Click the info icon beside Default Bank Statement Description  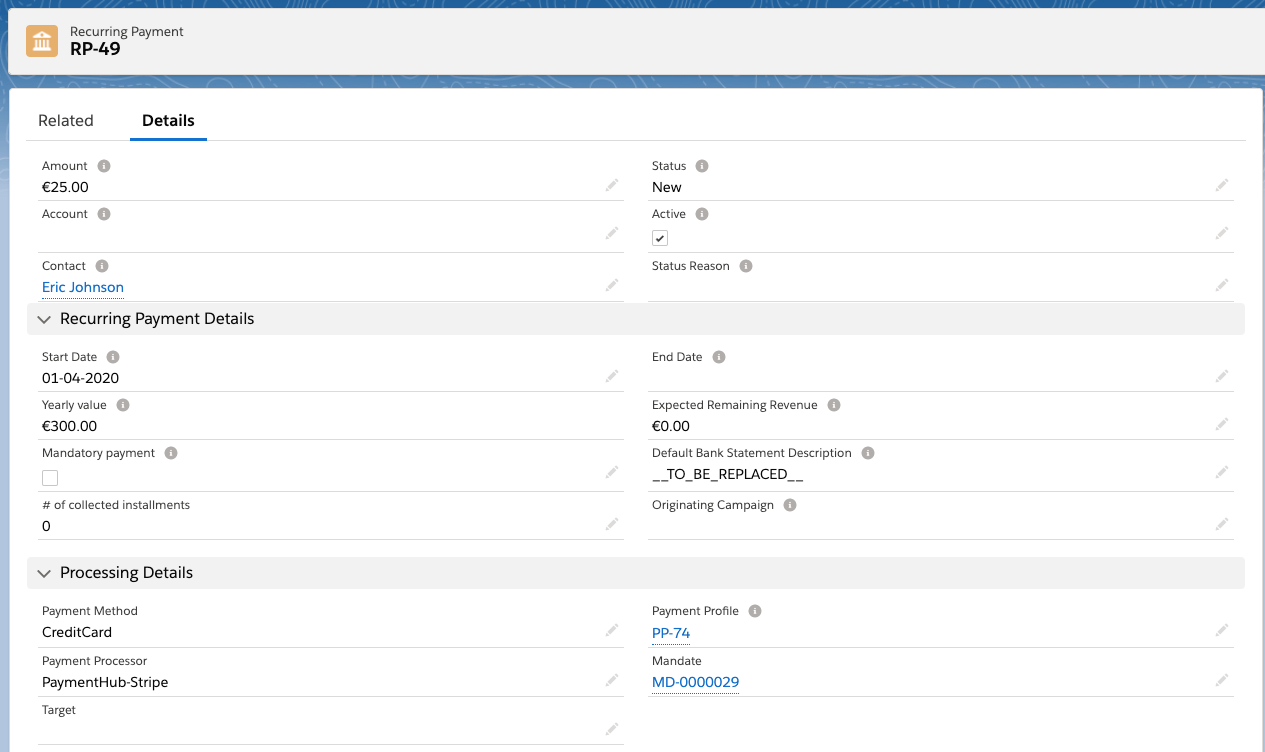(x=868, y=453)
